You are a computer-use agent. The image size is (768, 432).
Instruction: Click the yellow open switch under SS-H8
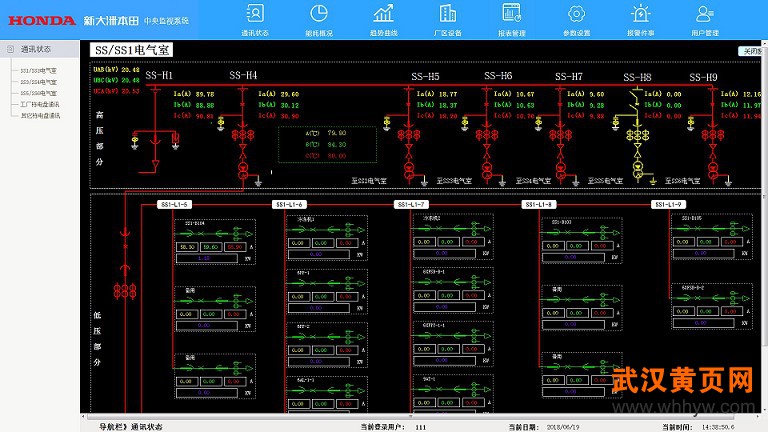click(636, 100)
